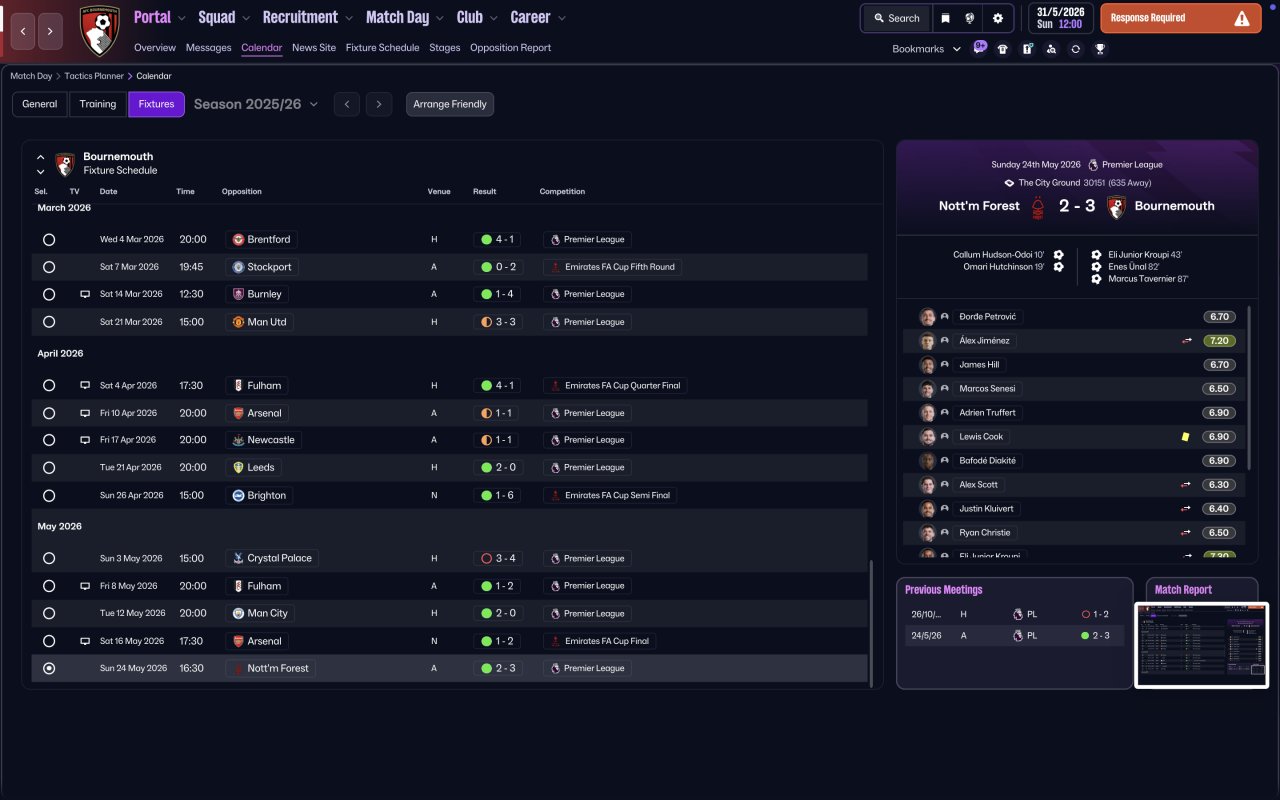Viewport: 1280px width, 800px height.
Task: Click the Search button
Action: pyautogui.click(x=895, y=18)
